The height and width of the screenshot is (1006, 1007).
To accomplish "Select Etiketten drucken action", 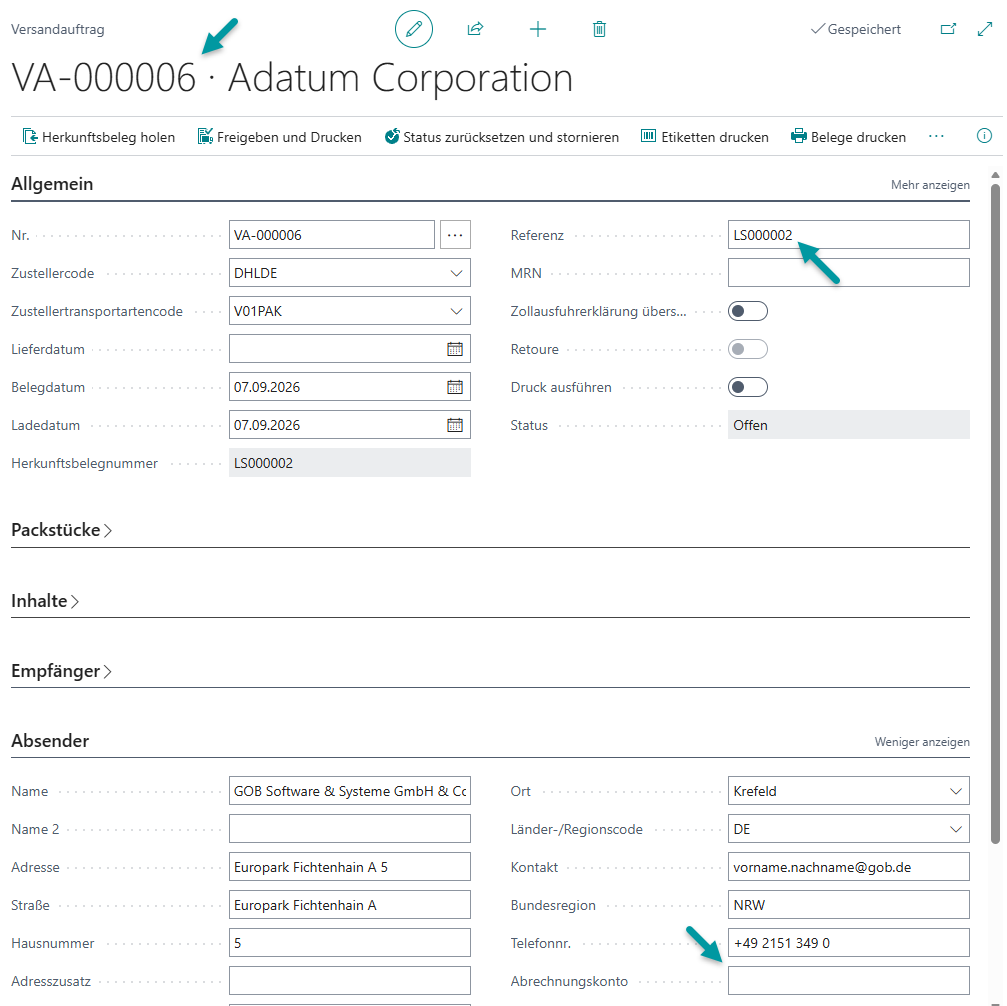I will tap(705, 137).
